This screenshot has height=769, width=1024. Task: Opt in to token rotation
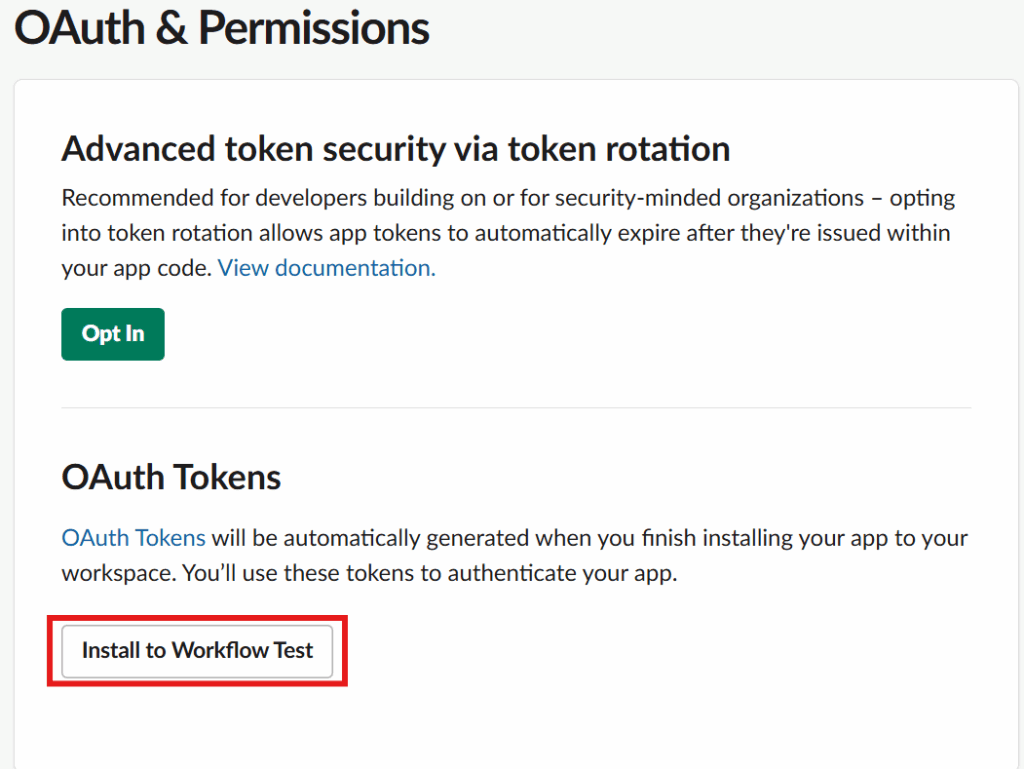click(113, 334)
